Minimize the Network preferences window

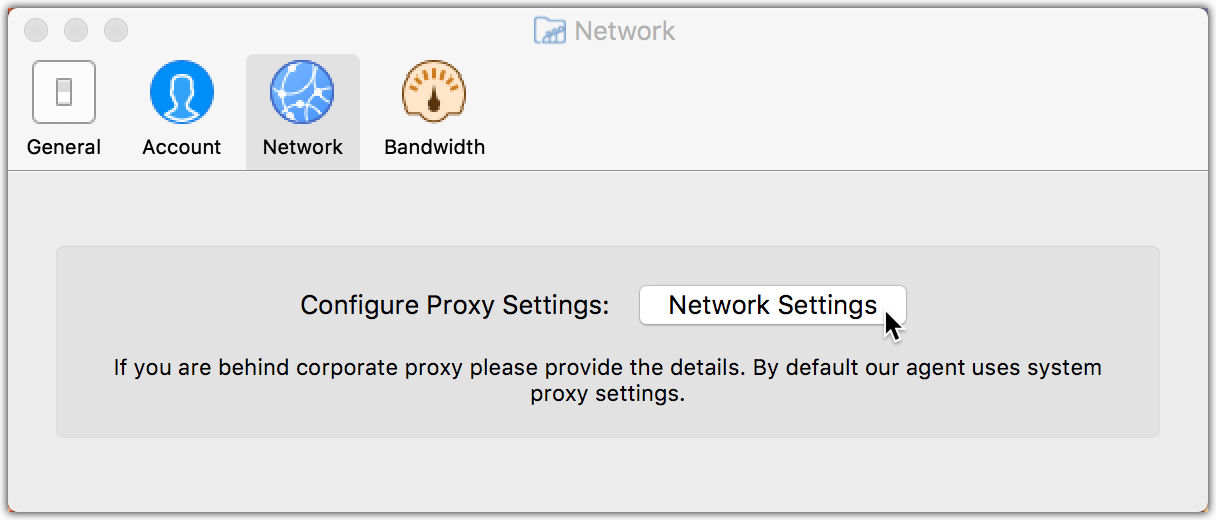(76, 31)
